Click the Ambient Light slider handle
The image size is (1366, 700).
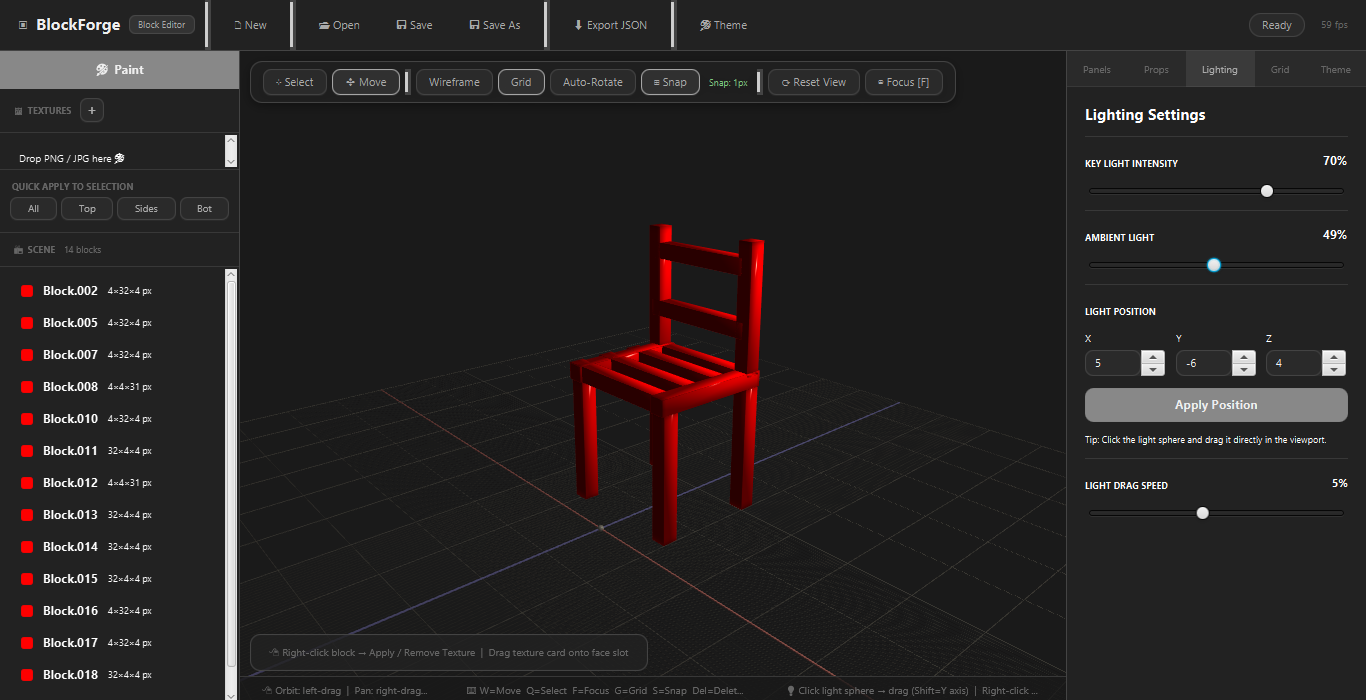point(1214,265)
